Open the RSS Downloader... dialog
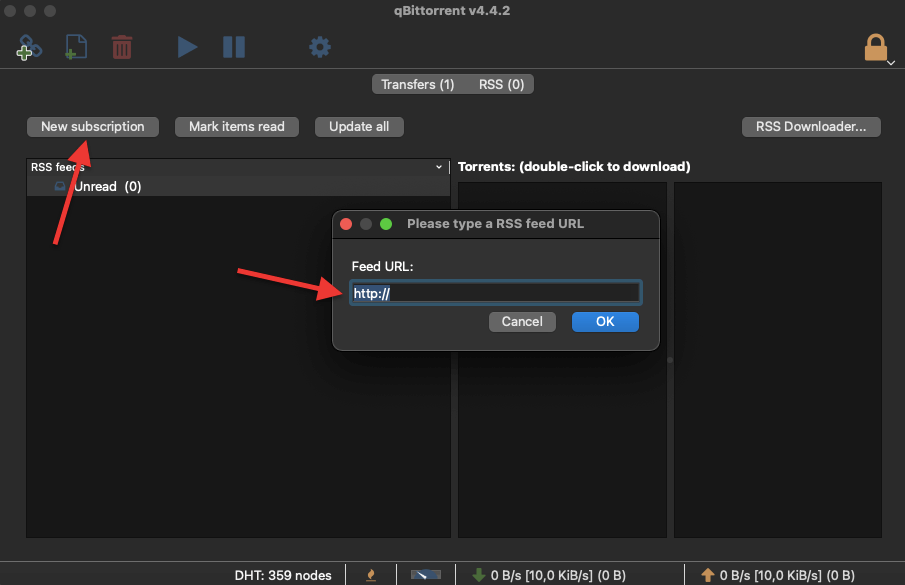 tap(811, 127)
